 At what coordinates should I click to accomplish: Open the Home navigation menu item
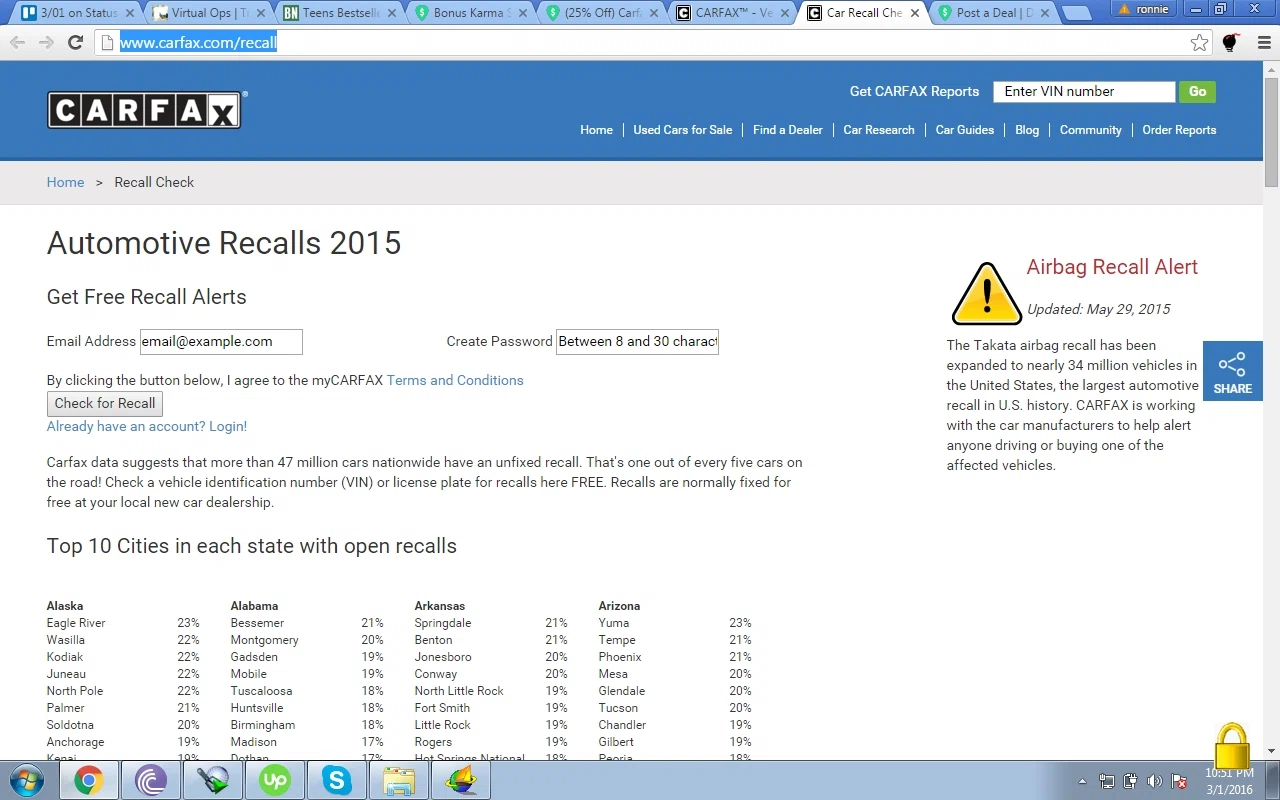[x=596, y=130]
